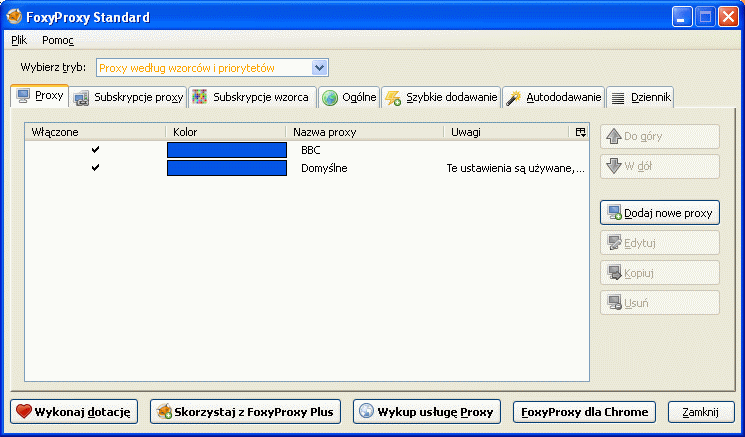Maximize the FoxyProxy Standard window
The width and height of the screenshot is (745, 437).
(x=705, y=18)
